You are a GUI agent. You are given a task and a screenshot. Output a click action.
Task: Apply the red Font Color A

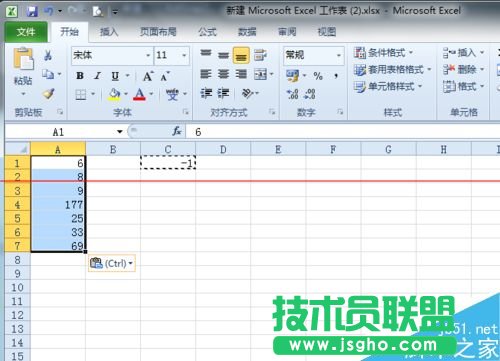pyautogui.click(x=140, y=94)
